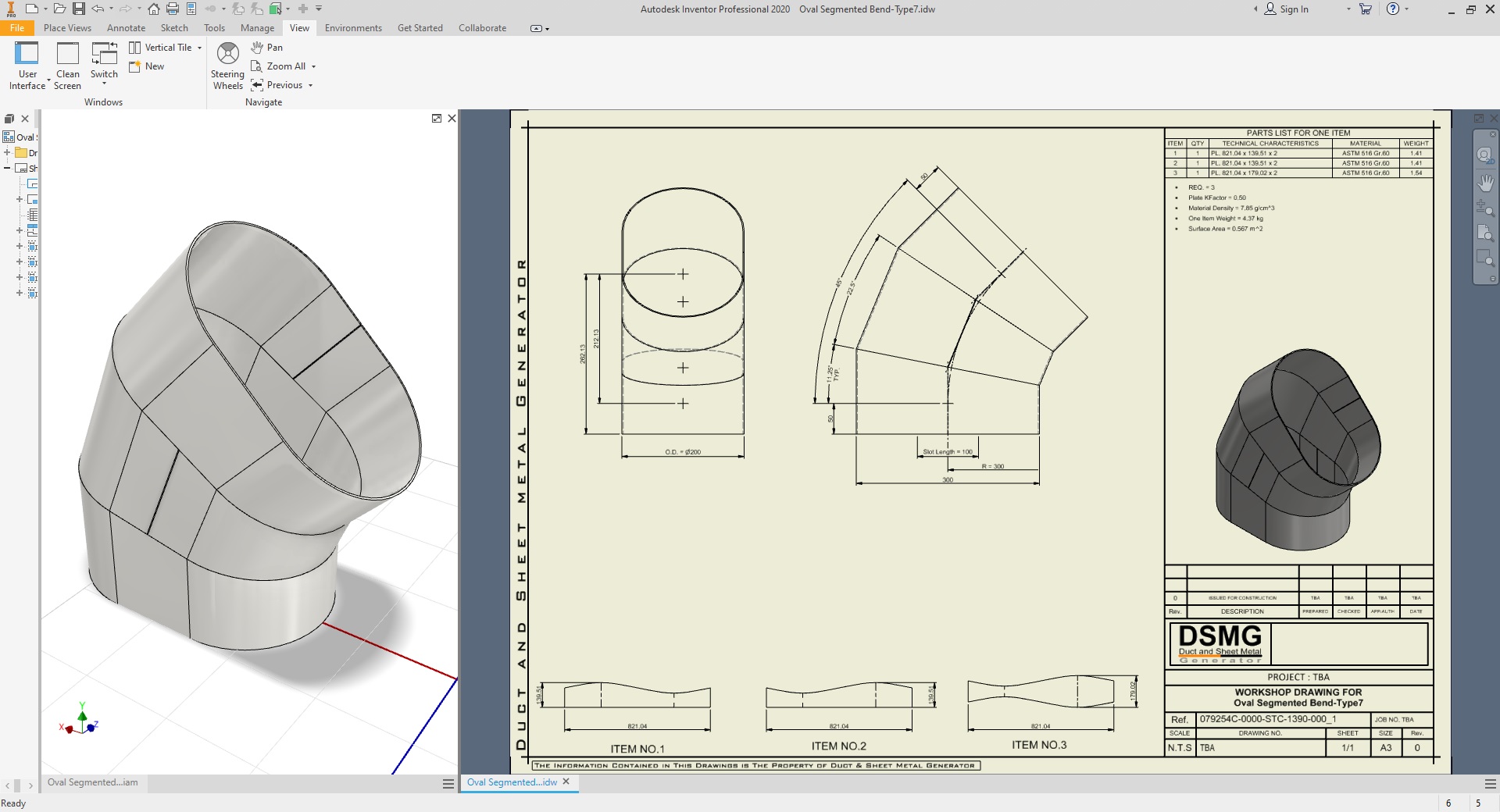1500x812 pixels.
Task: Switch to the Oval Segmented .iam document tab
Action: click(92, 782)
